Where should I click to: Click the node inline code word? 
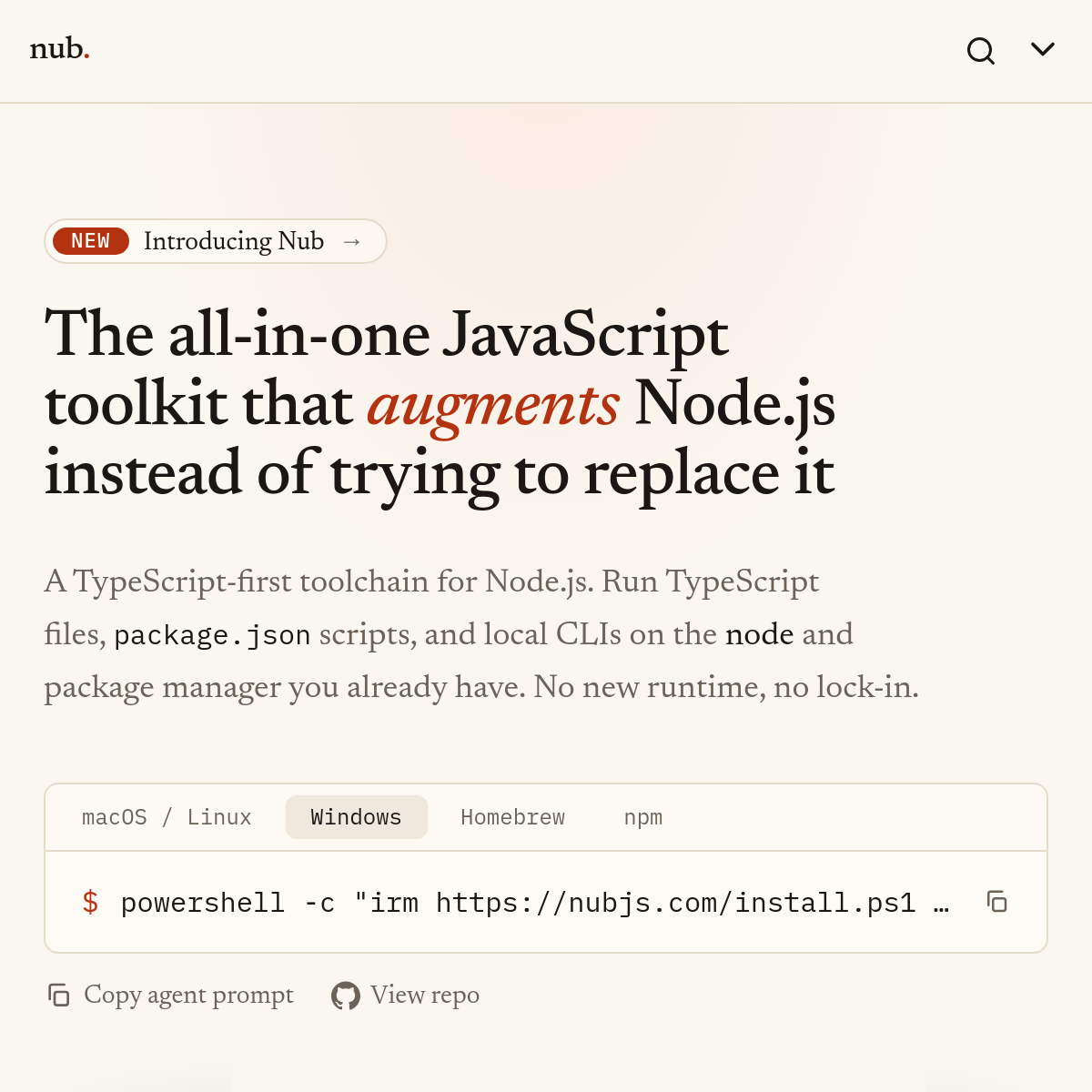[760, 634]
